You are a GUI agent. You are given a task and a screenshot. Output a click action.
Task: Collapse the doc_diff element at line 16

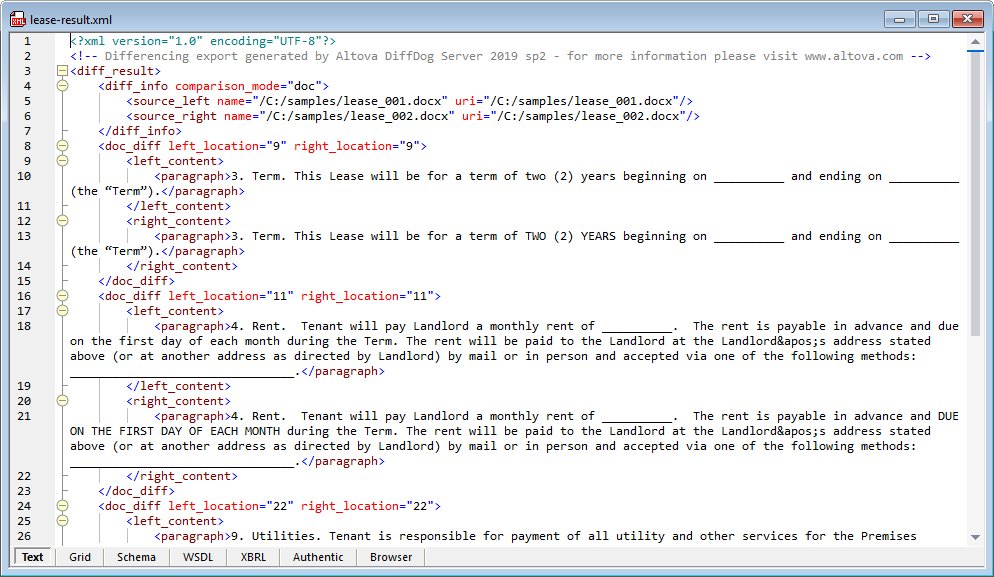point(61,296)
